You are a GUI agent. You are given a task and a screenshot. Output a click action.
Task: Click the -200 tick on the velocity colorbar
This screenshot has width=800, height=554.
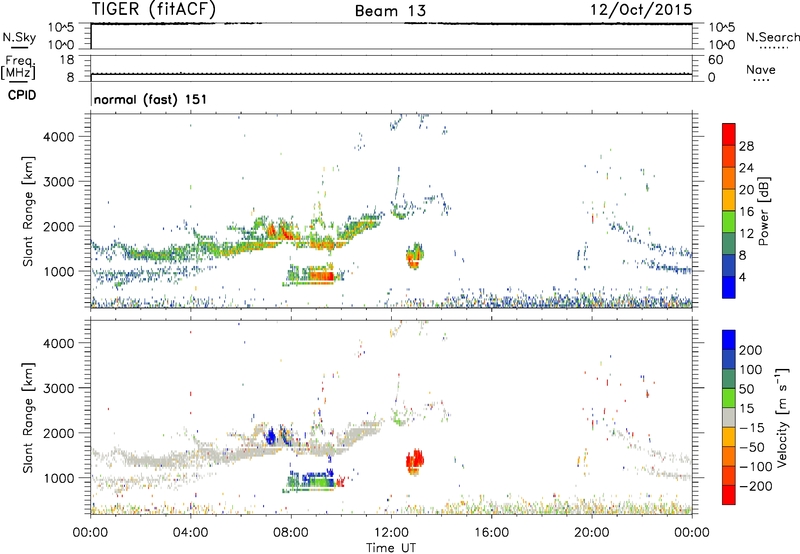[x=755, y=486]
